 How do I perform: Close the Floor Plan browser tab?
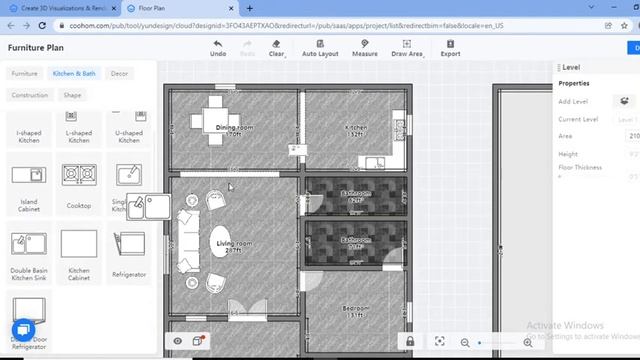(x=231, y=8)
